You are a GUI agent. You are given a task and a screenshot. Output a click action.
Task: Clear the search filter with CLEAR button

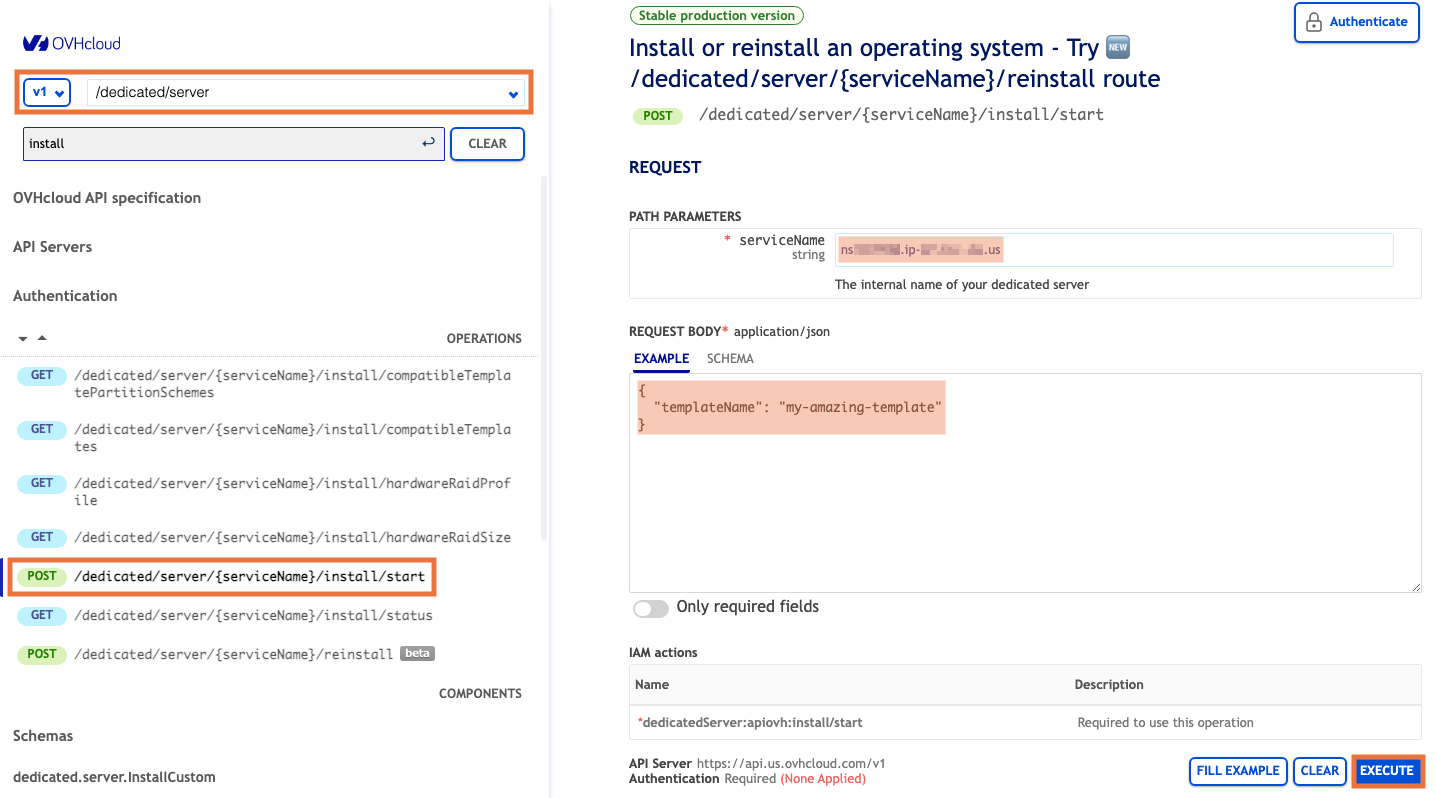coord(487,144)
